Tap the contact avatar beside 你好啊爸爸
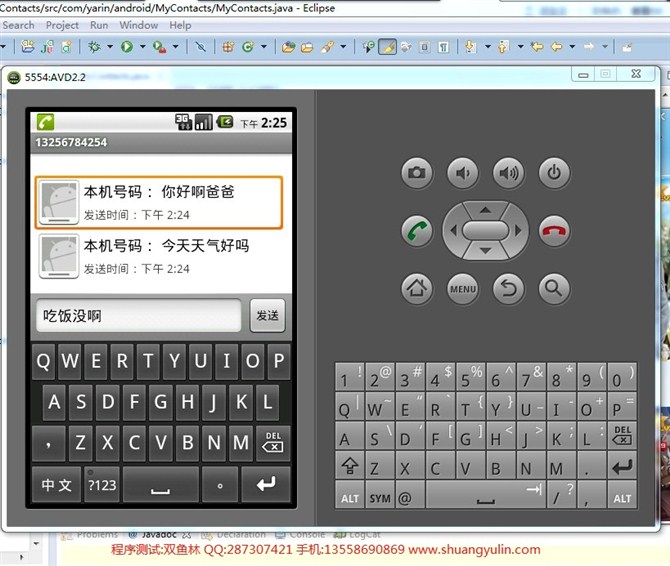 click(59, 202)
